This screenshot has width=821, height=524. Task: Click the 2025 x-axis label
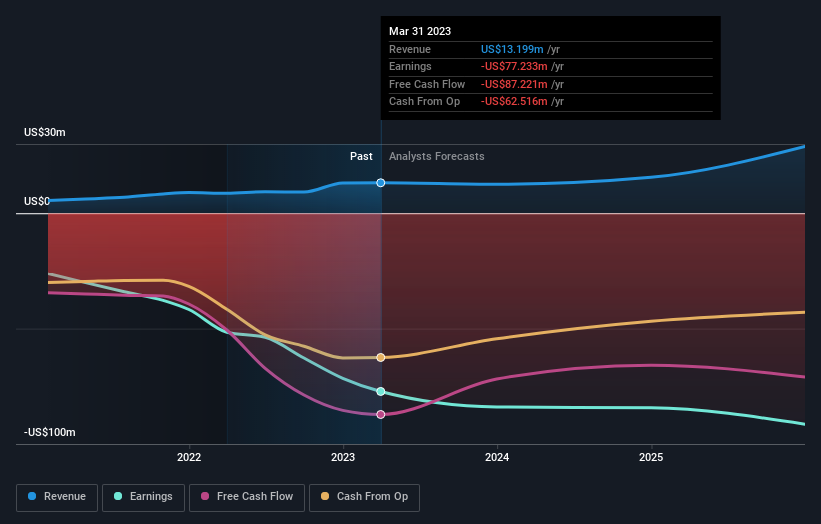651,457
